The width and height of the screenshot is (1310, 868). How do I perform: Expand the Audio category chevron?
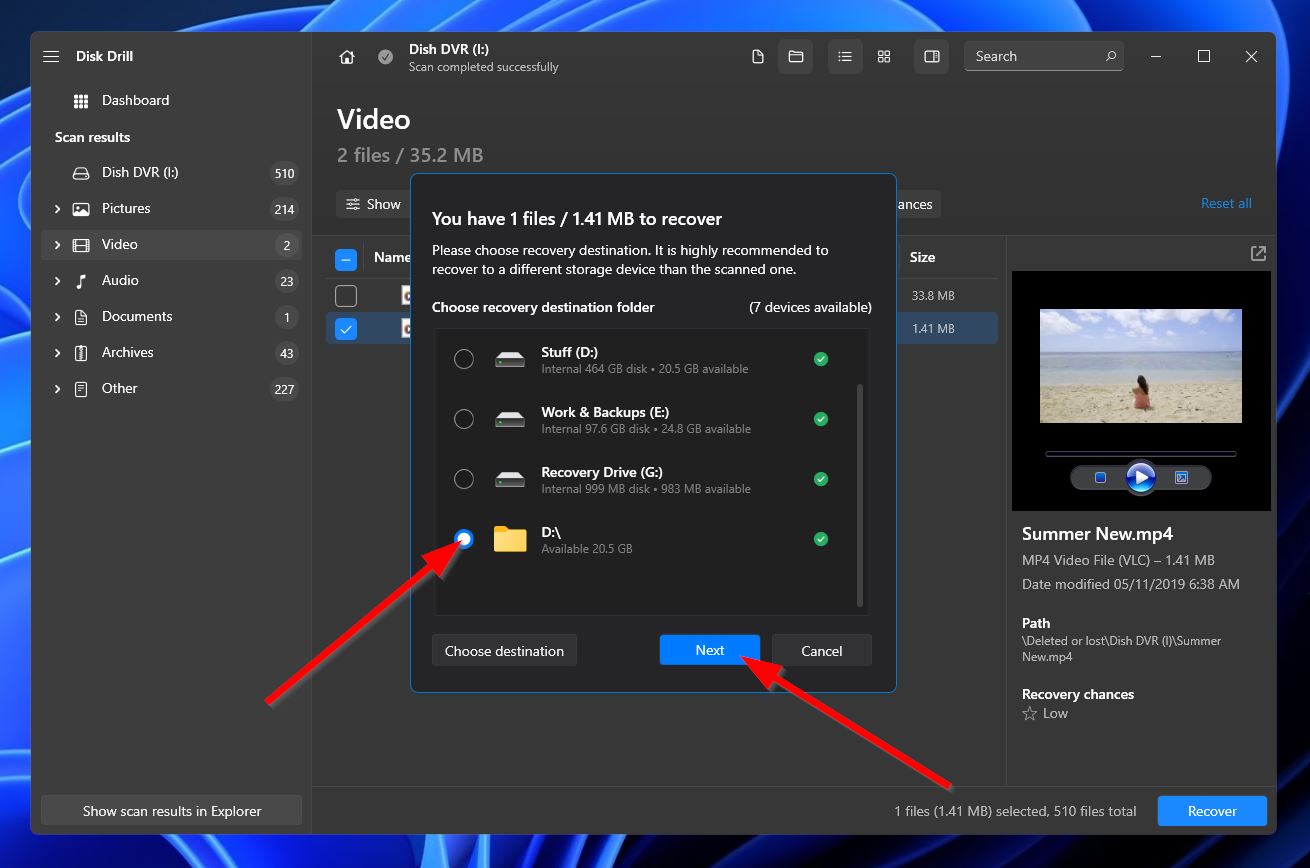tap(57, 281)
